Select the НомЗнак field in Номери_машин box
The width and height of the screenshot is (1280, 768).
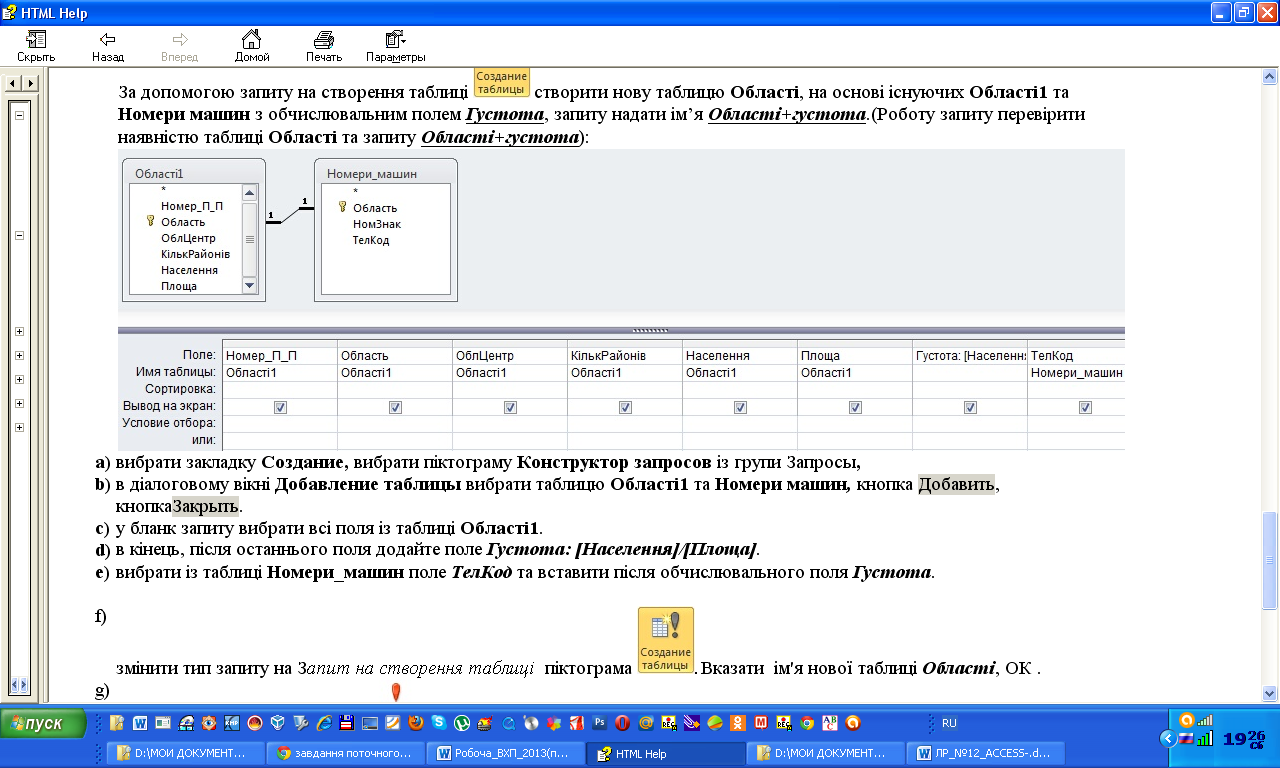(x=377, y=224)
